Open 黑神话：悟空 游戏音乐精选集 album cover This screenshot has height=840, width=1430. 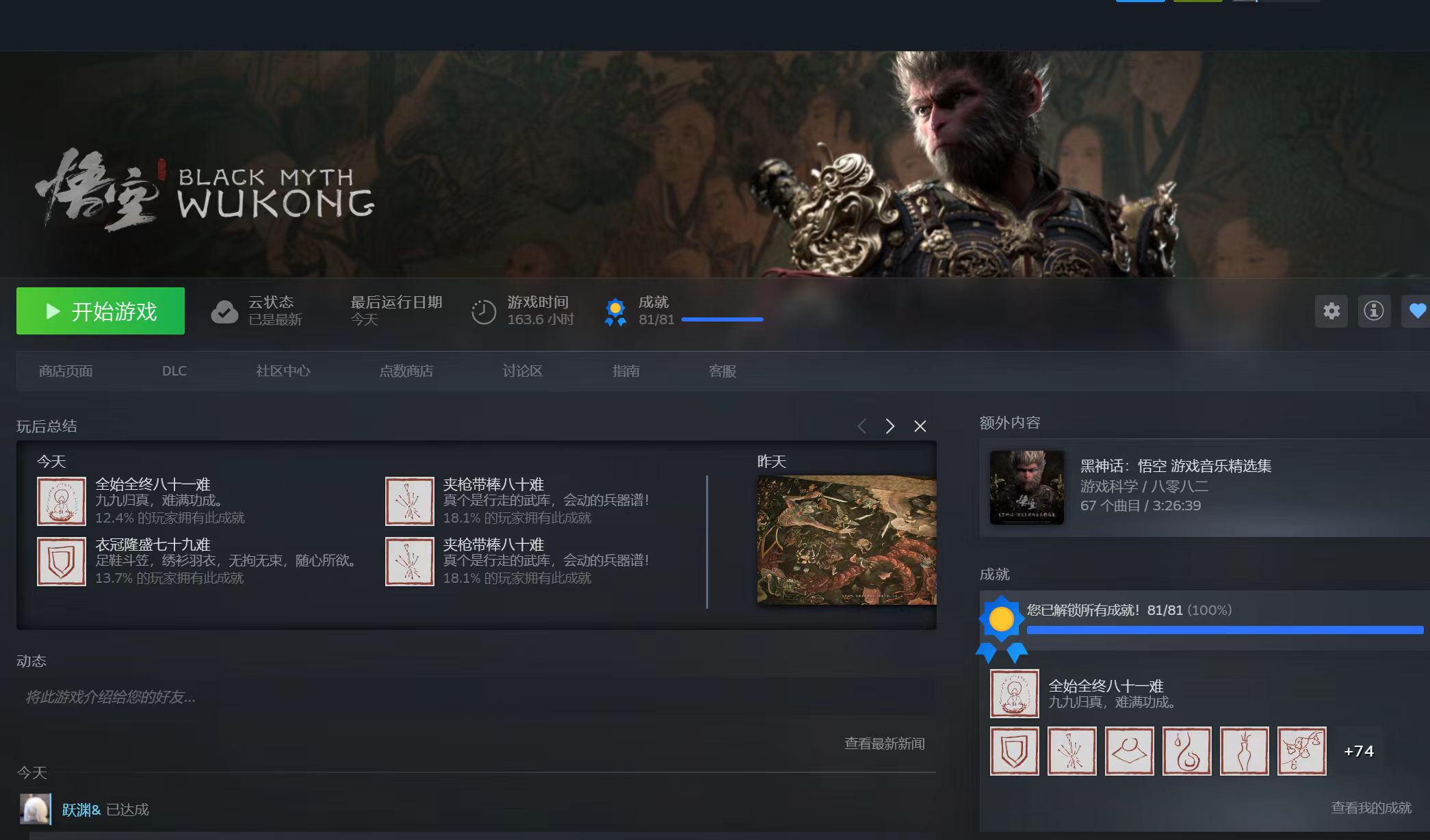(x=1027, y=487)
